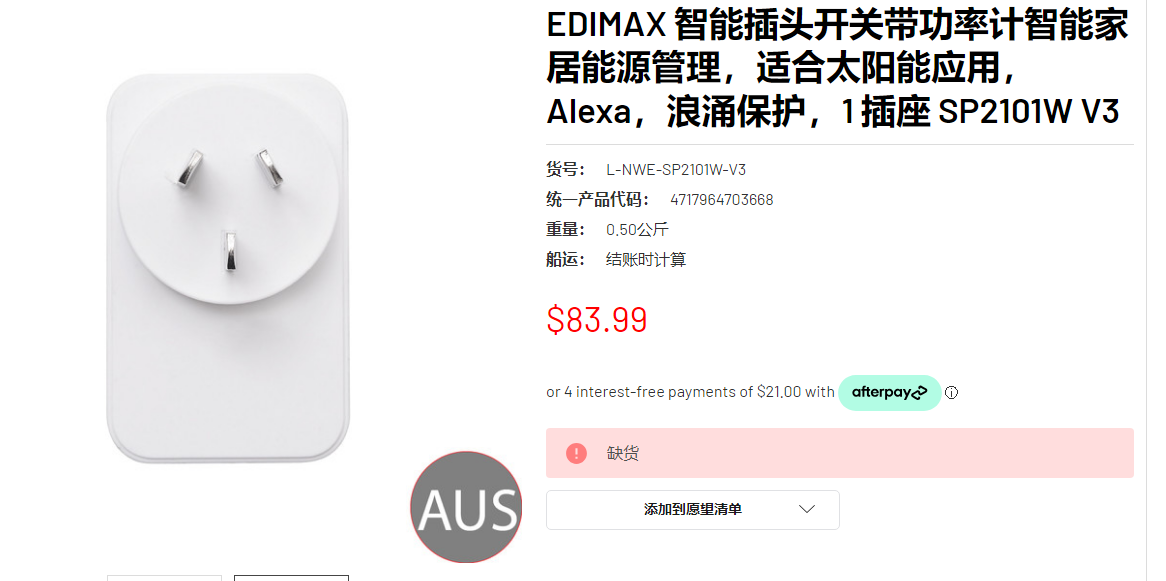Click the SKU value L-NWE-SP2101W-V3
The image size is (1166, 581).
[676, 170]
